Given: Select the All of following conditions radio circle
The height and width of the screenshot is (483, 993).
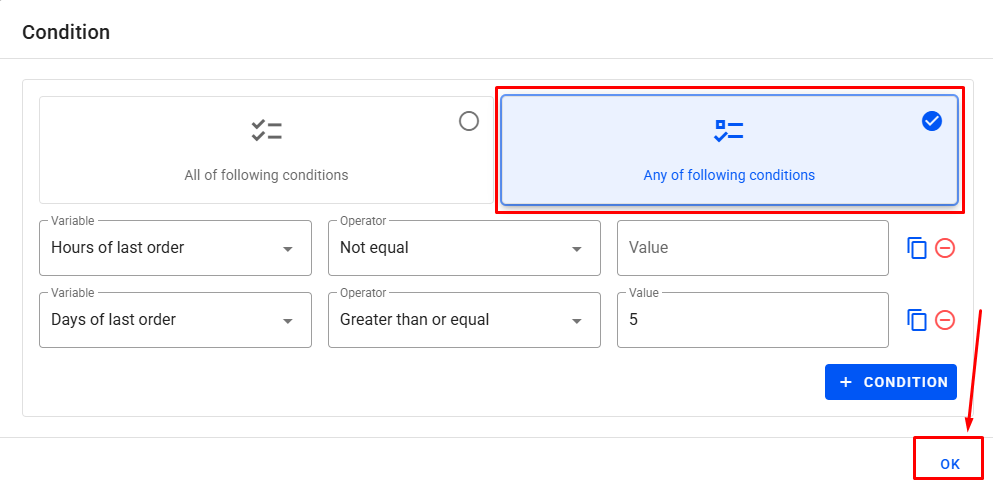Looking at the screenshot, I should 469,121.
